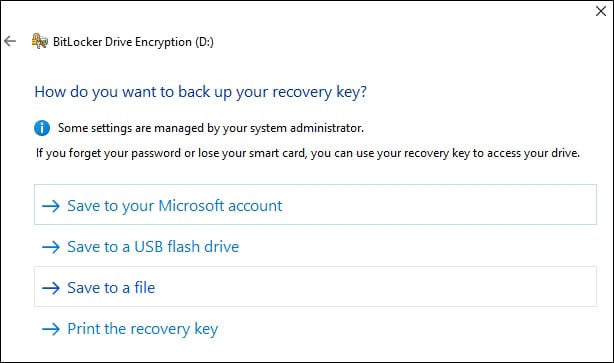614x363 pixels.
Task: Click the sentence about forgetting your password
Action: (308, 153)
